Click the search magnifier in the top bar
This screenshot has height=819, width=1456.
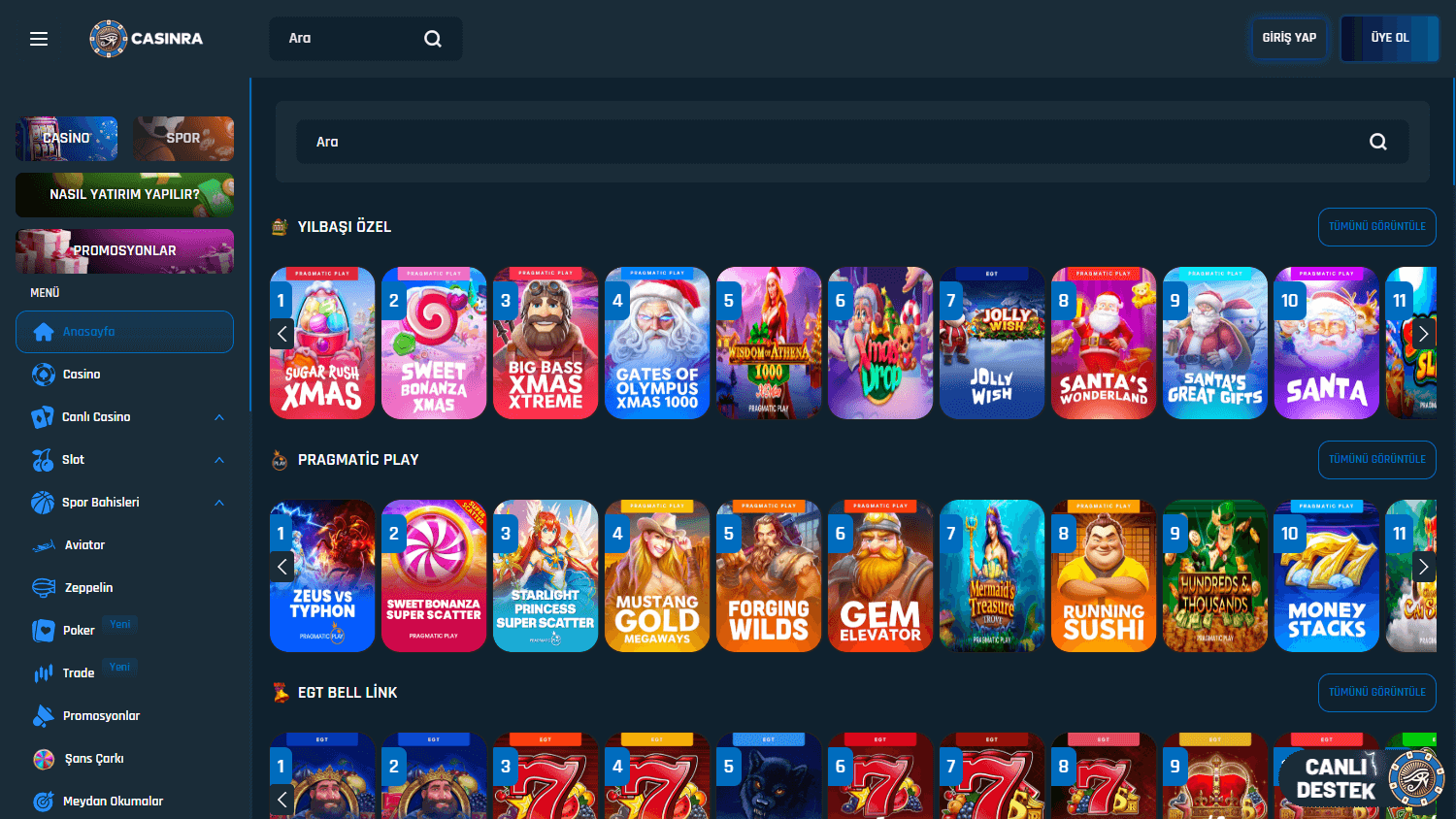[432, 38]
